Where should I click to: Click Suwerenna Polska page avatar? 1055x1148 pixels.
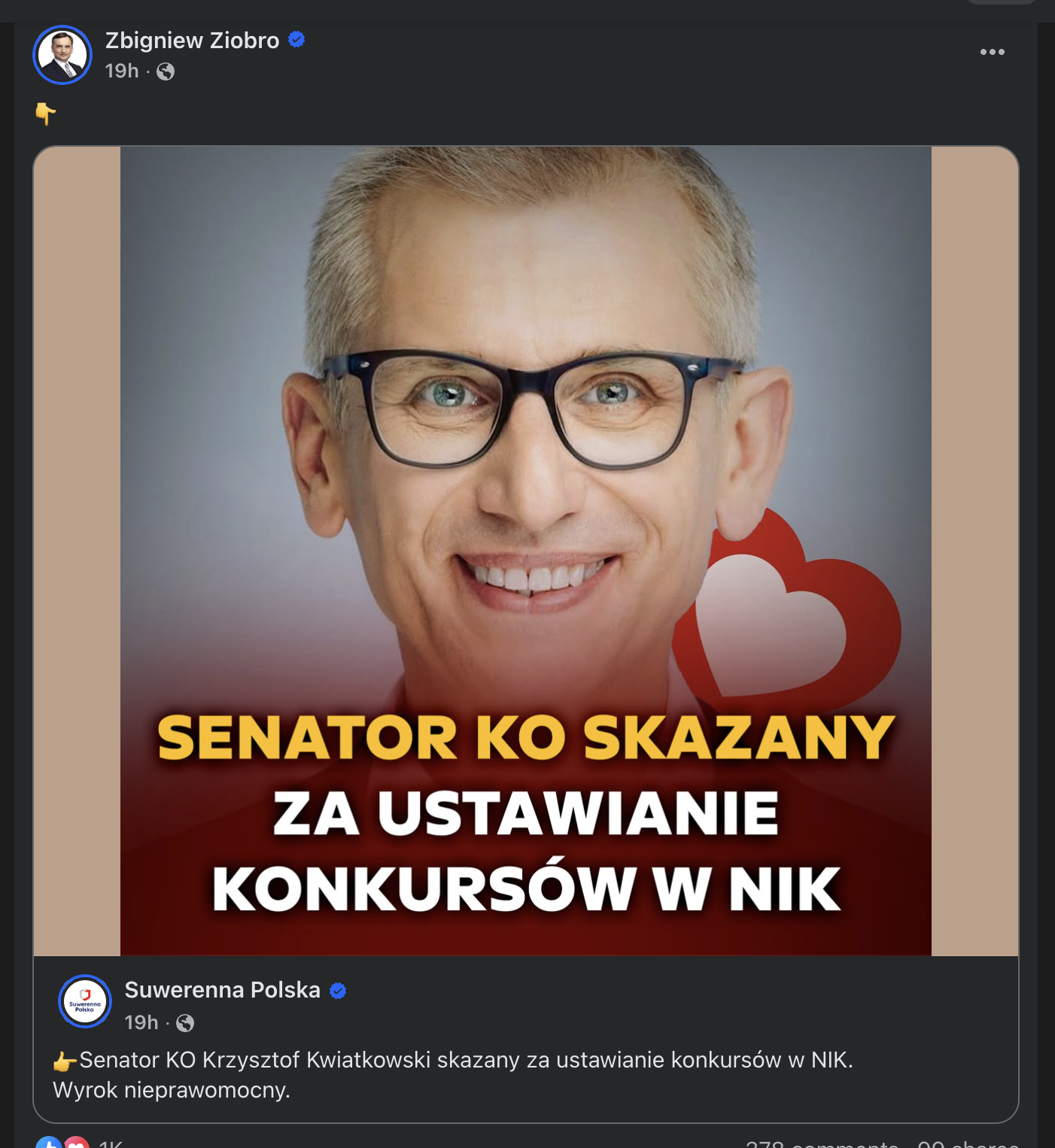[85, 1001]
